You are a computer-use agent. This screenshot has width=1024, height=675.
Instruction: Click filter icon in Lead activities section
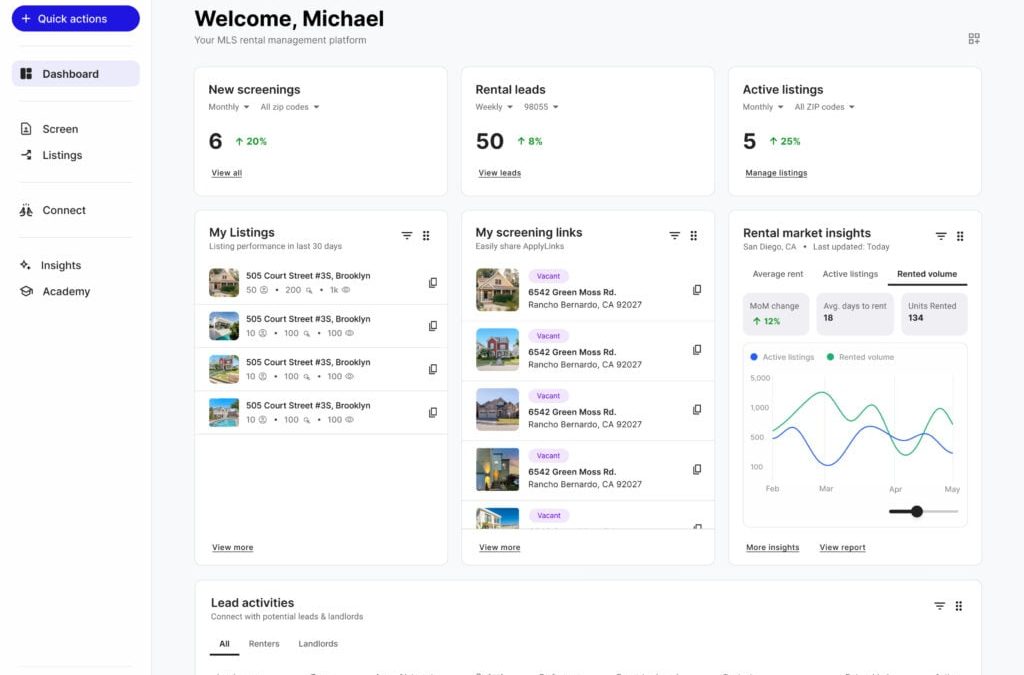(939, 606)
